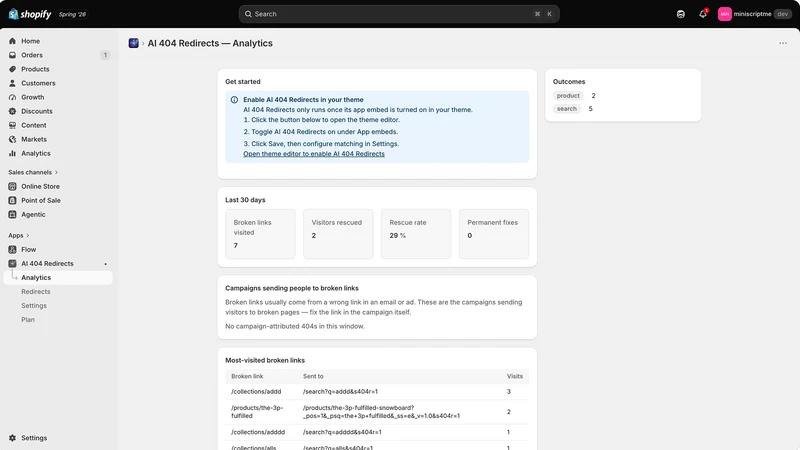Click the /search?q=addd&s404r=1 destination
Screen dimensions: 800x450
click(340, 392)
